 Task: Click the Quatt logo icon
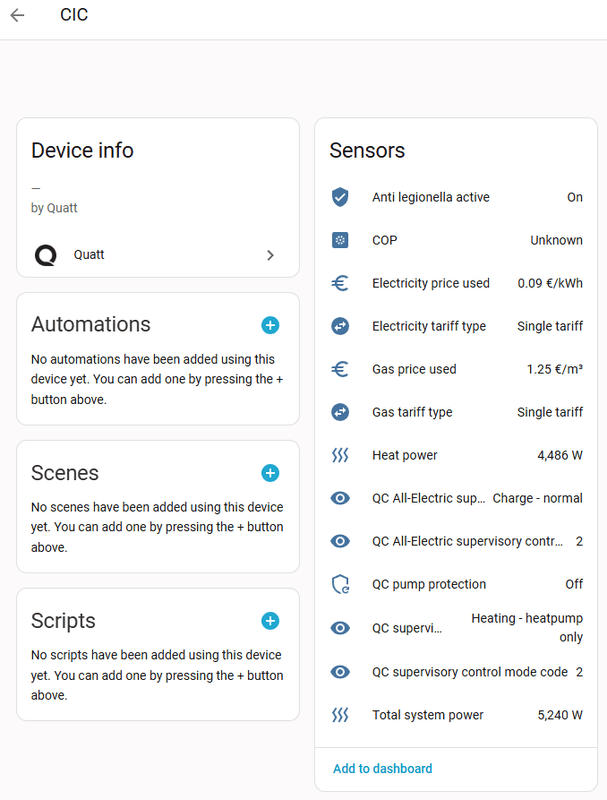pos(46,255)
